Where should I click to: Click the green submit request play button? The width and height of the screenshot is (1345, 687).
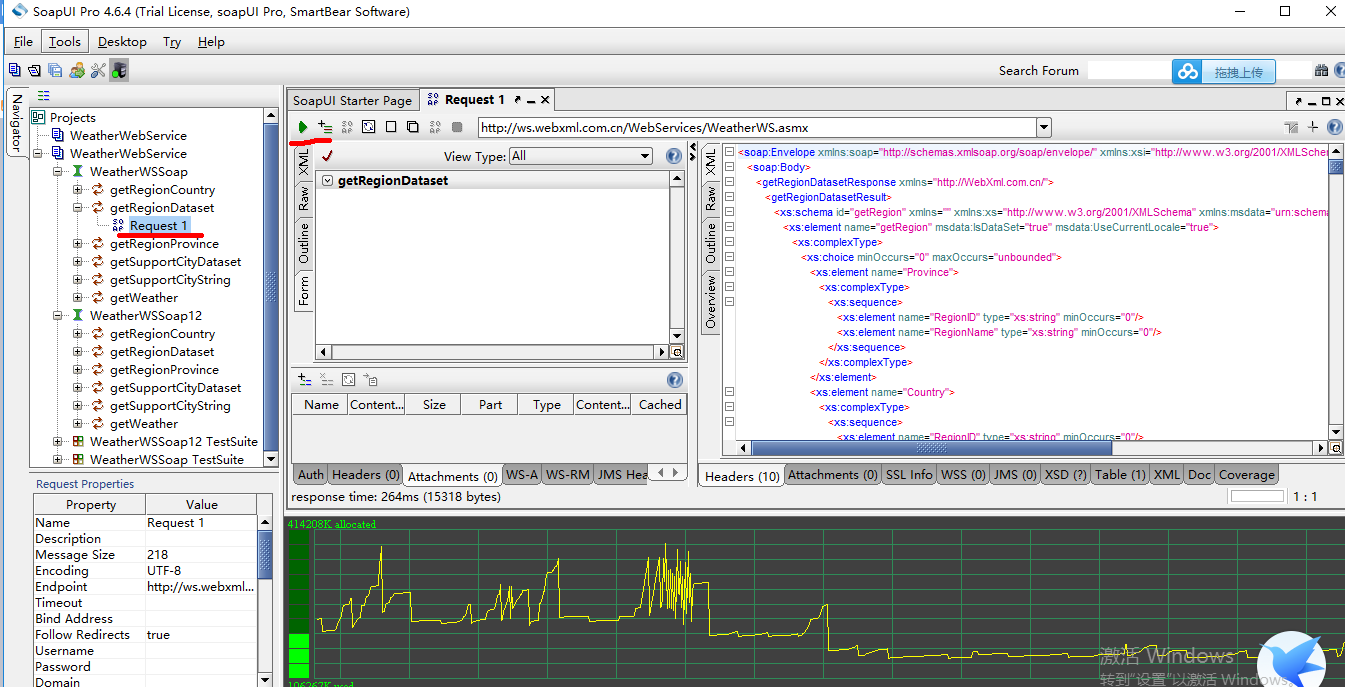303,127
